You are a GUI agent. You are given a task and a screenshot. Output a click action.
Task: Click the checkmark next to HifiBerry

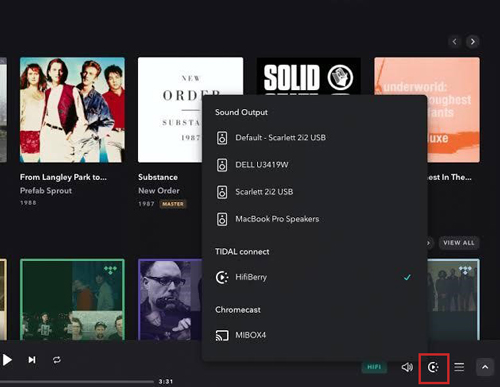coord(407,277)
